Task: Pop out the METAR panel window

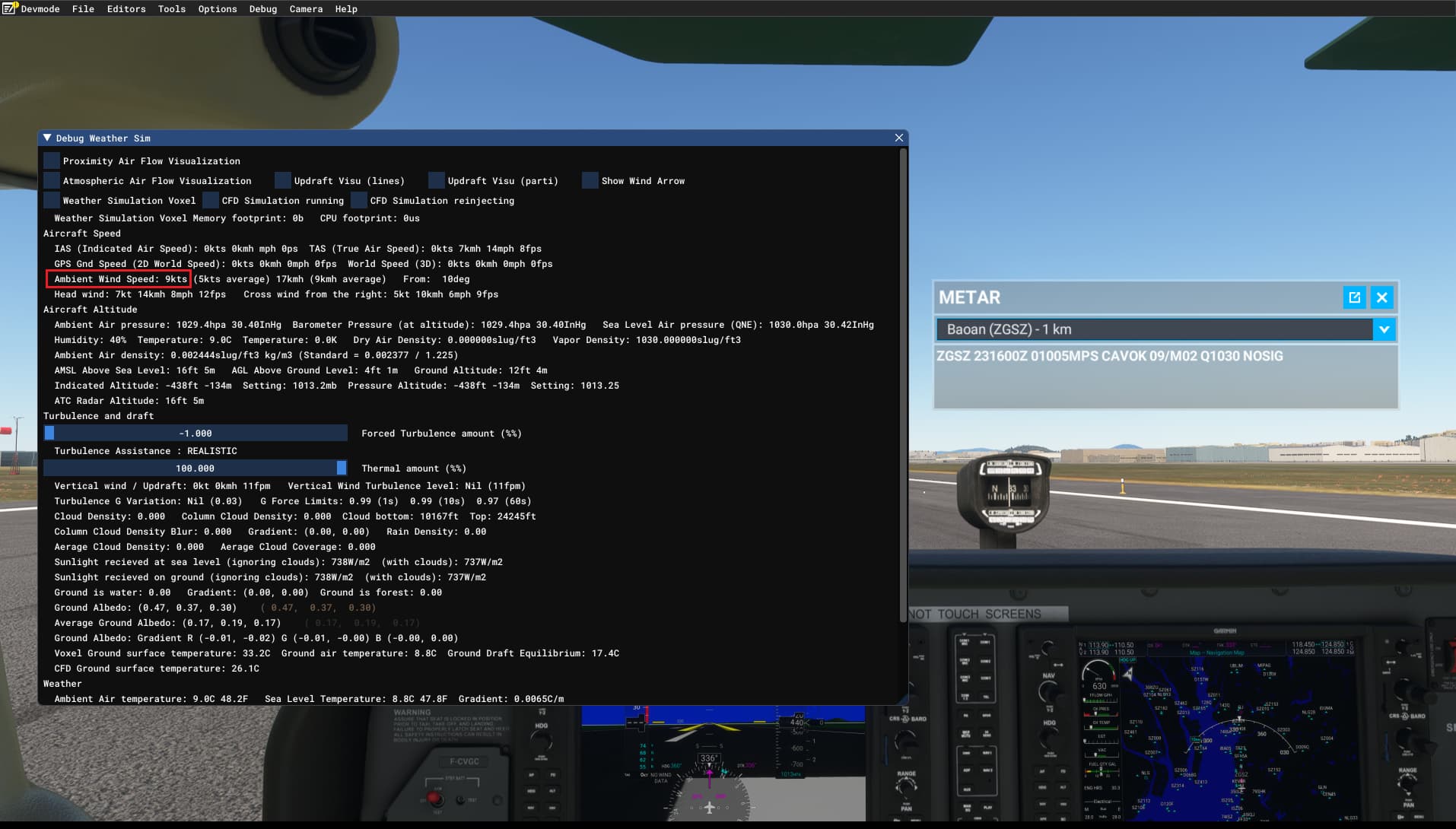Action: (x=1354, y=297)
